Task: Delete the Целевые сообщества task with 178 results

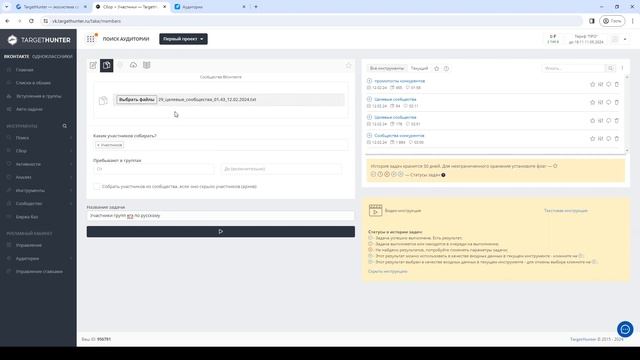Action: tap(617, 121)
